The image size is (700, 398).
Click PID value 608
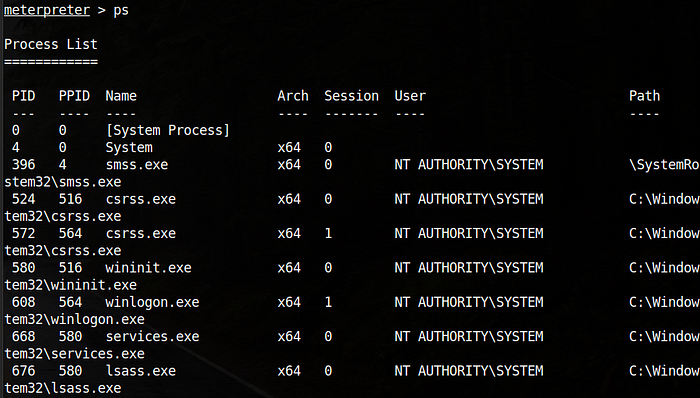pos(24,302)
